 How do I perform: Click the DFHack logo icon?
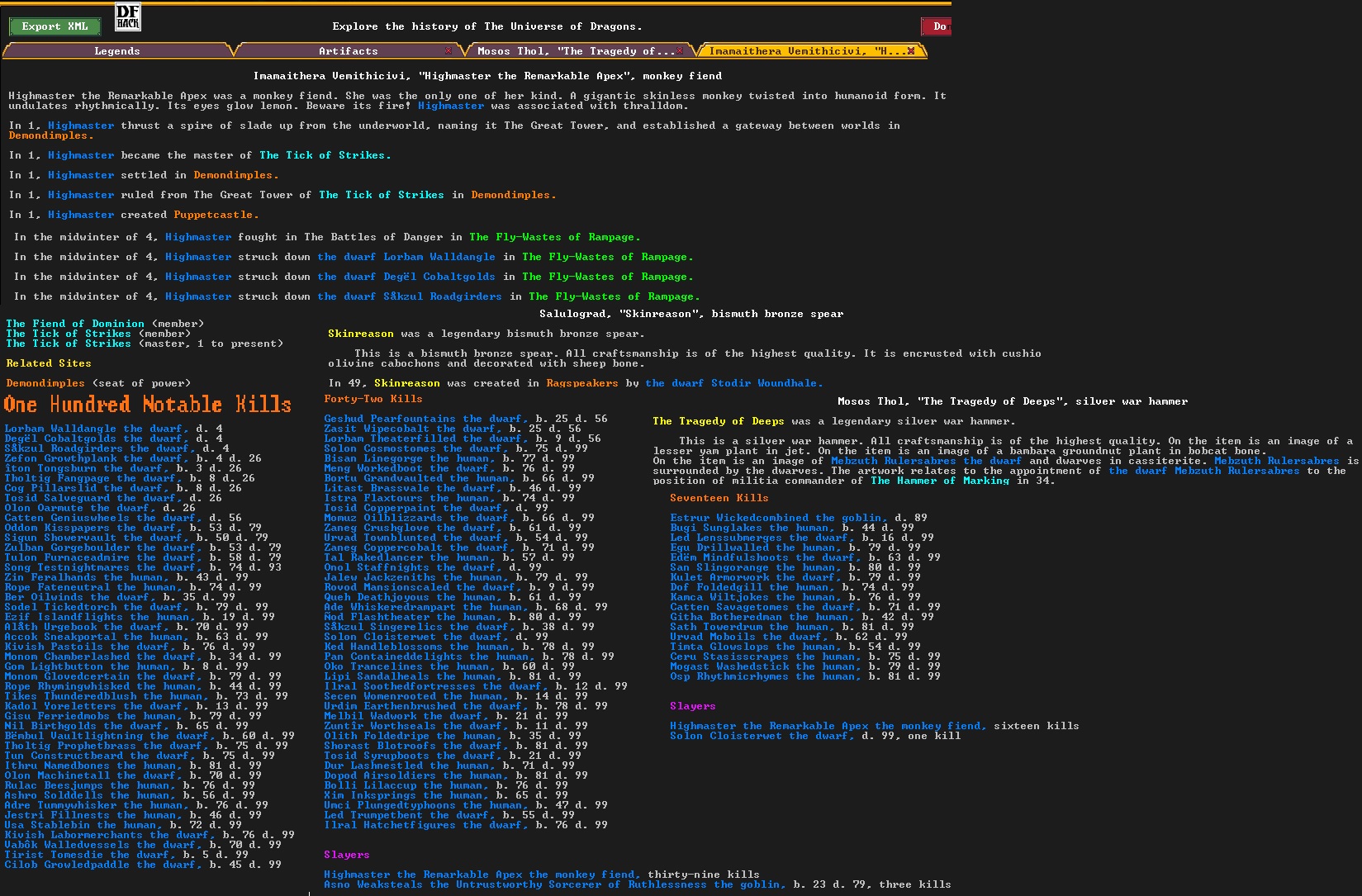coord(128,17)
